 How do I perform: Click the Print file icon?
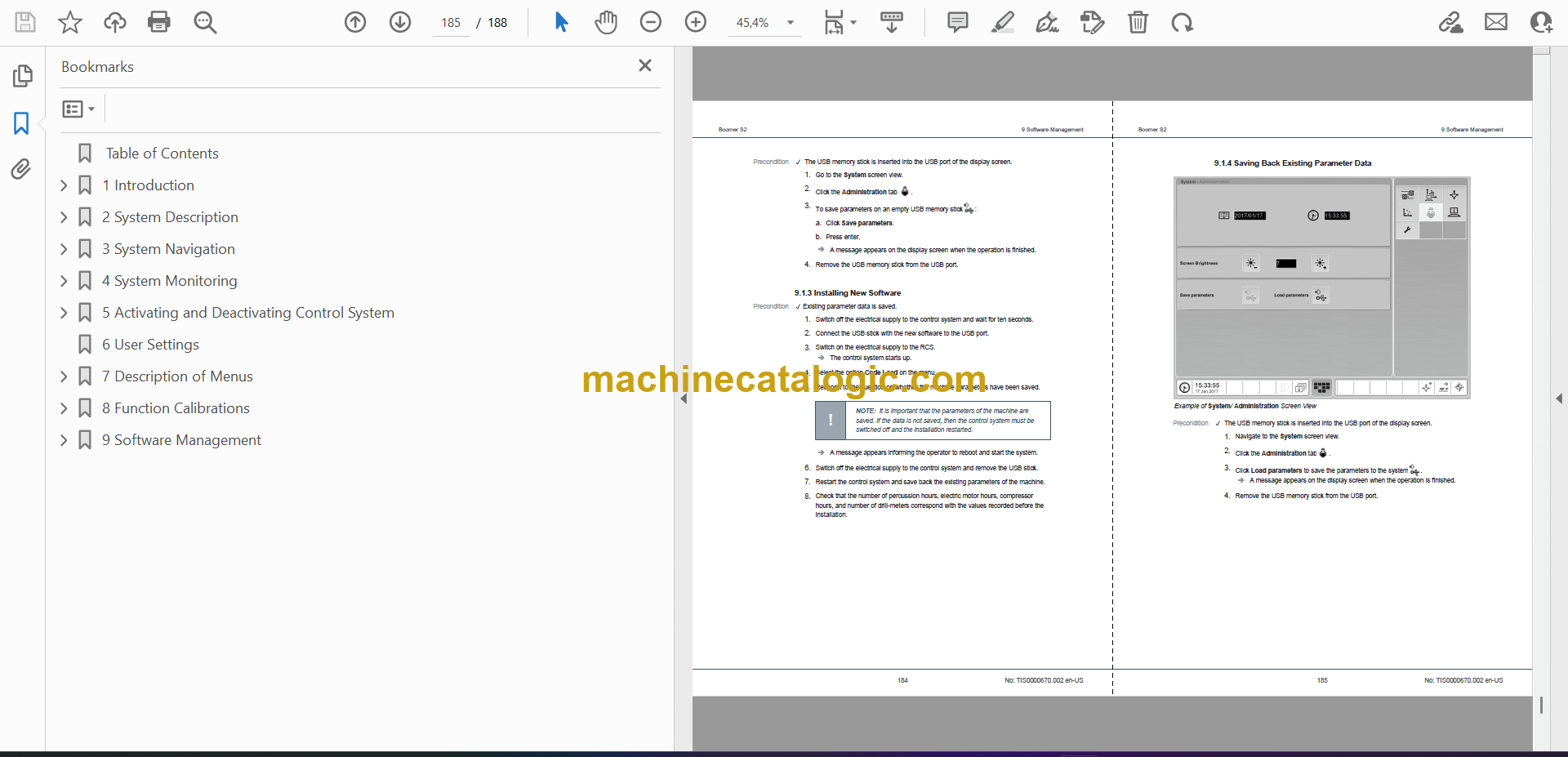pos(159,22)
